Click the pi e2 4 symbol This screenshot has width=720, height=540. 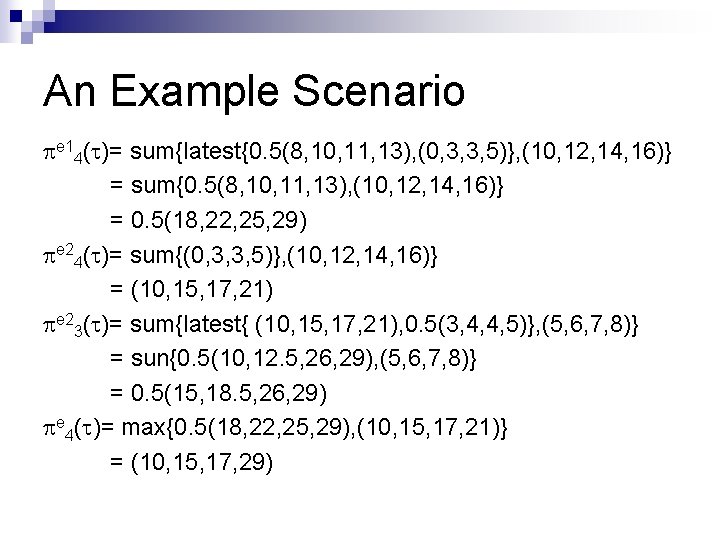[63, 256]
